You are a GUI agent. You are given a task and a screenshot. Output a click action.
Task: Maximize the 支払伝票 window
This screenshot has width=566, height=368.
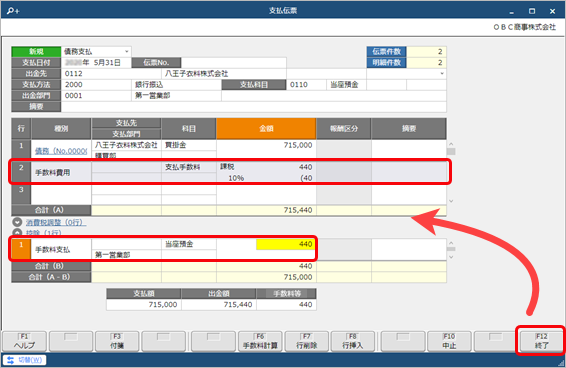[532, 11]
